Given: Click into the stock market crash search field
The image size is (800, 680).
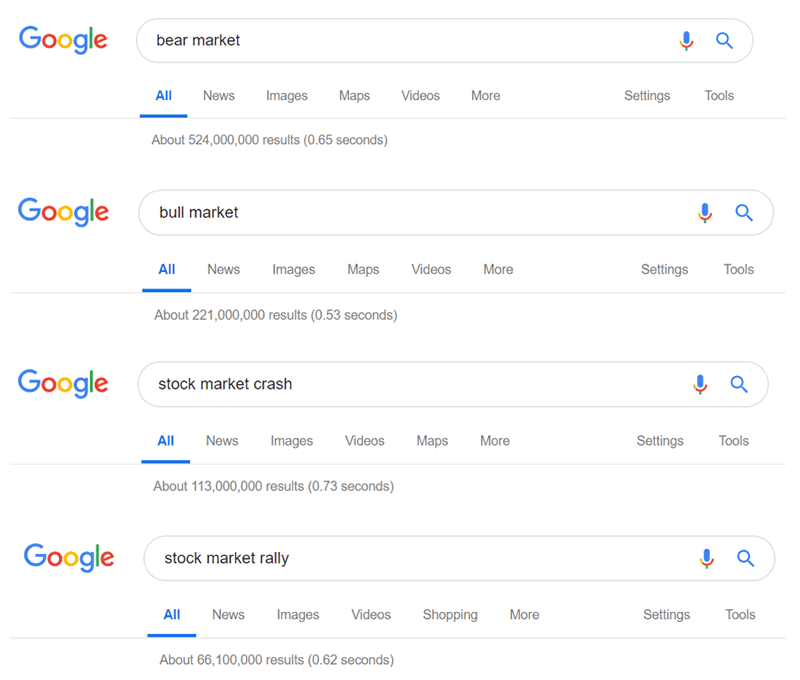Looking at the screenshot, I should (x=400, y=384).
